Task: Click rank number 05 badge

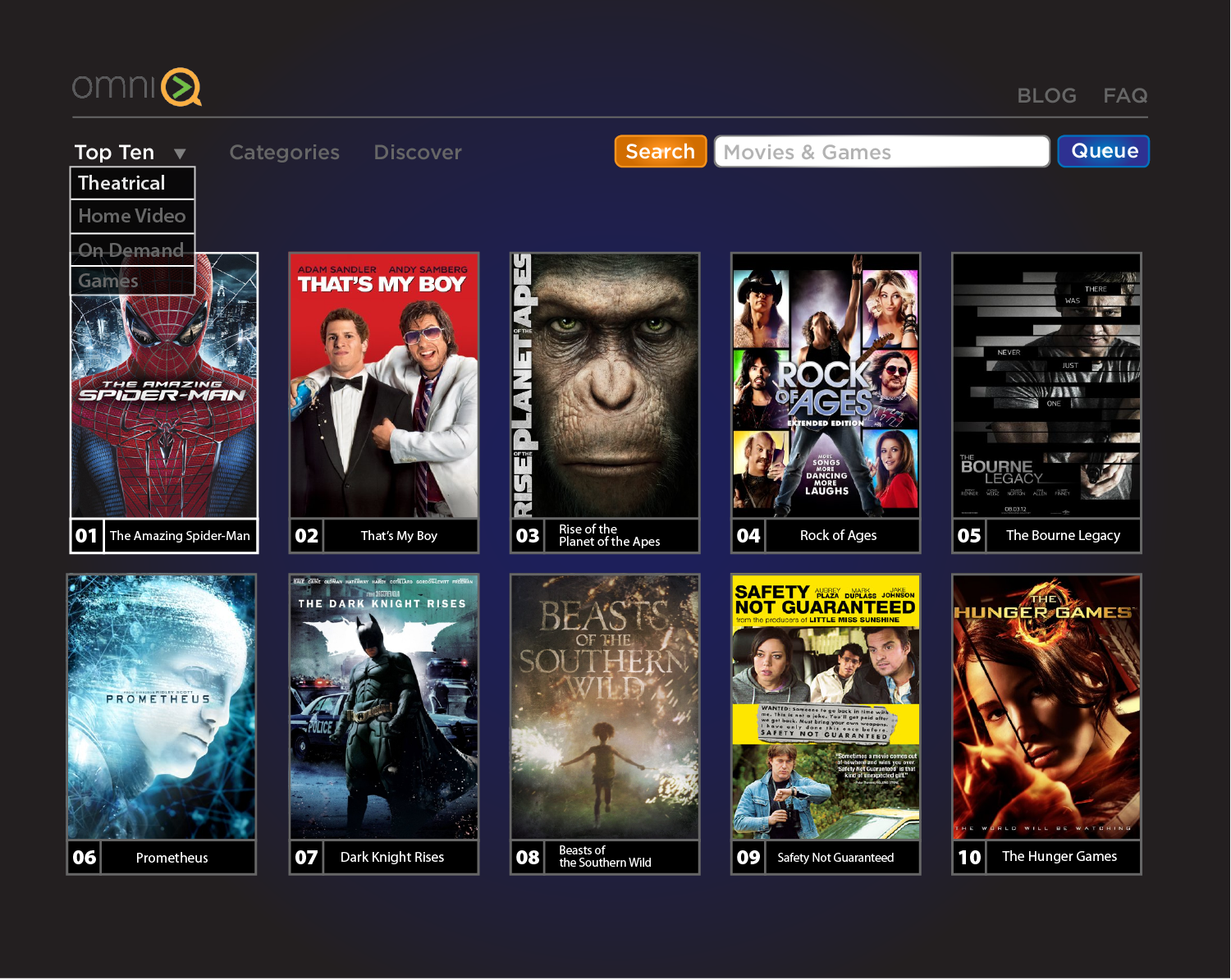Action: pos(969,536)
